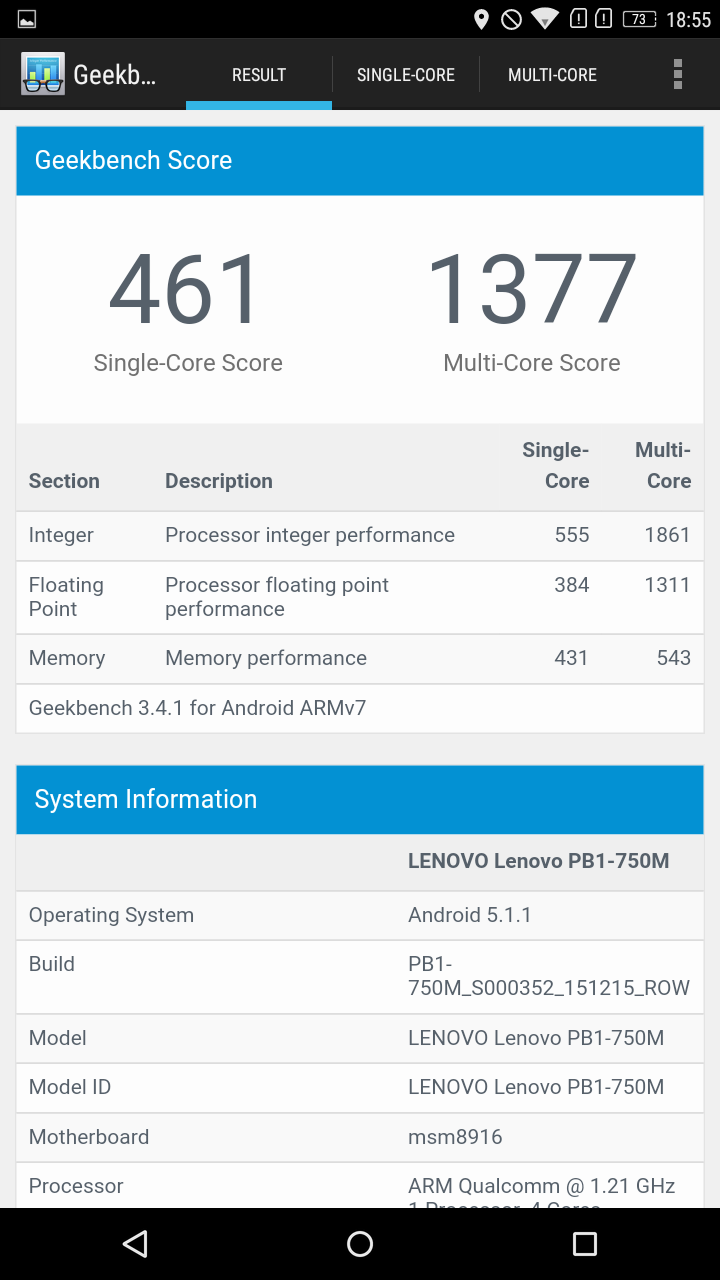Open the three-dot overflow menu
Screen dimensions: 720x1280
coord(678,74)
